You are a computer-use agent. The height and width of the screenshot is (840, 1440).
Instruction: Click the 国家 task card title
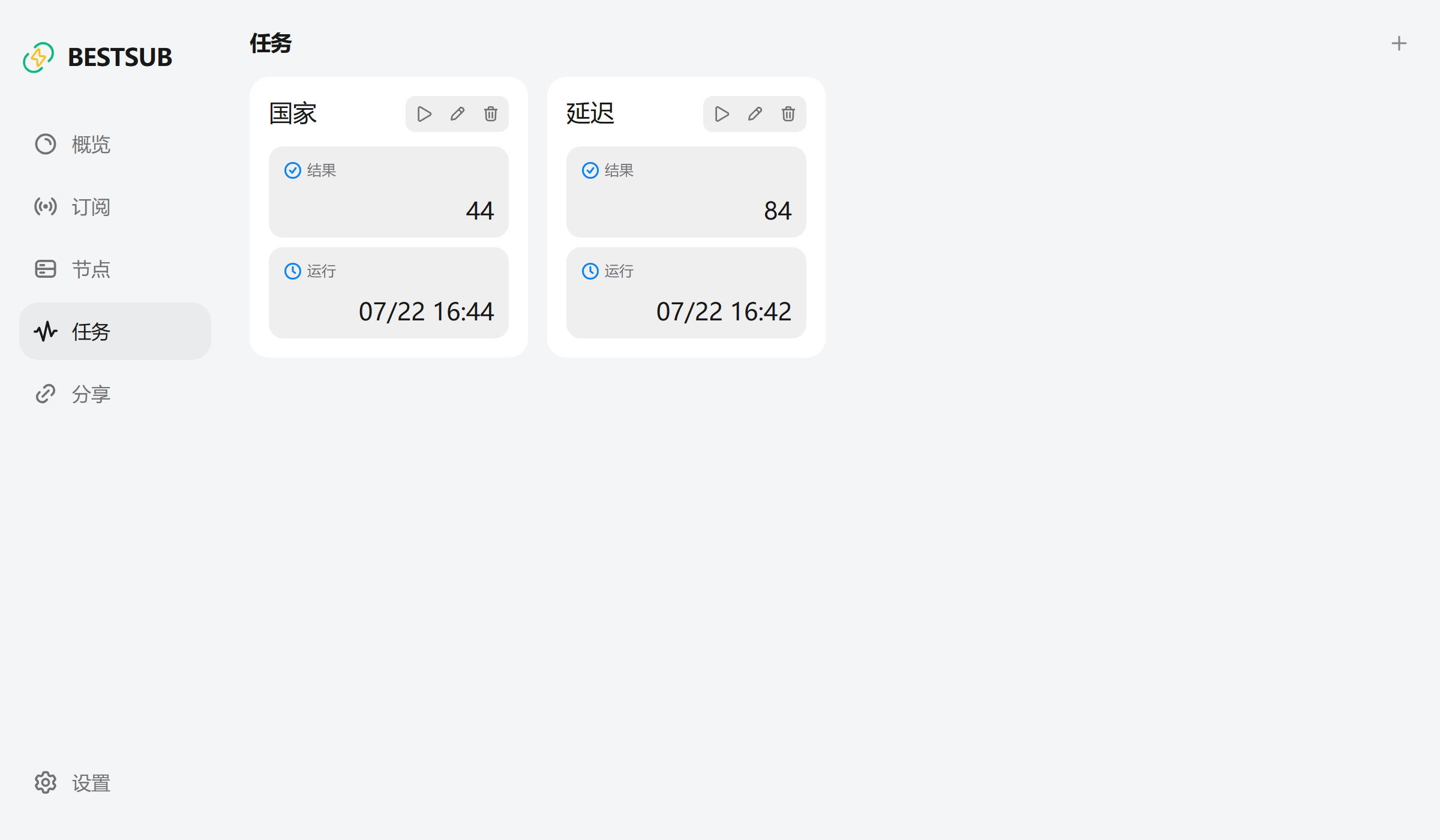[x=293, y=113]
